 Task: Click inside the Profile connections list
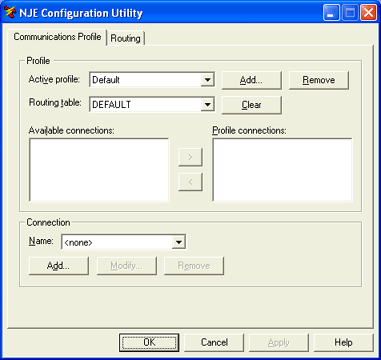click(282, 170)
